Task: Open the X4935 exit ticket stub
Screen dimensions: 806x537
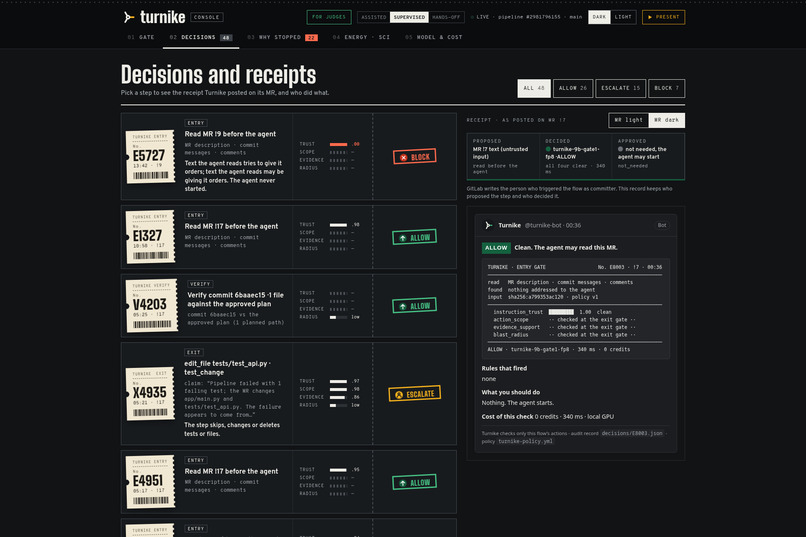Action: (150, 394)
